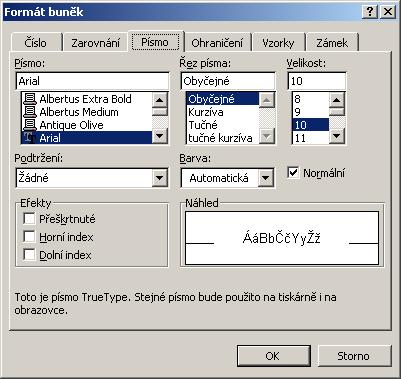The height and width of the screenshot is (379, 401).
Task: Click the printer icon beside Antique Olive
Action: (x=30, y=125)
